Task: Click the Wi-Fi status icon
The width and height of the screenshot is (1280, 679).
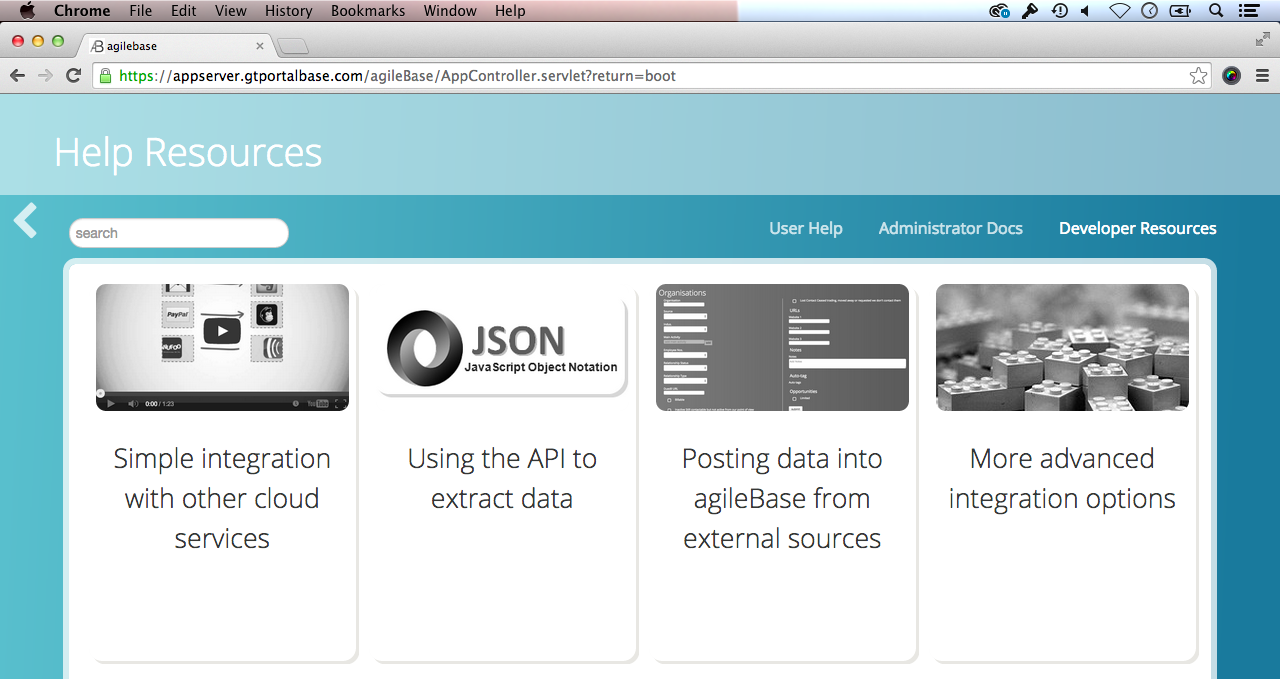Action: pyautogui.click(x=1119, y=11)
